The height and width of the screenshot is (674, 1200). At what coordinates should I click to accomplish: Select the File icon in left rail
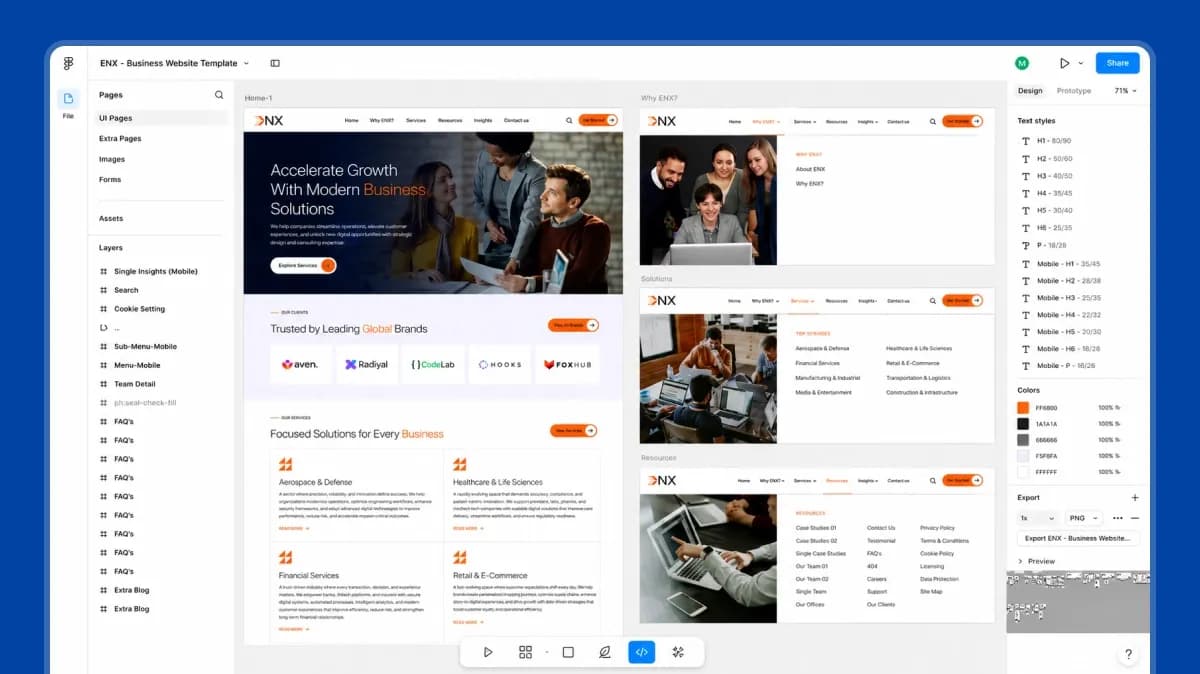(68, 99)
